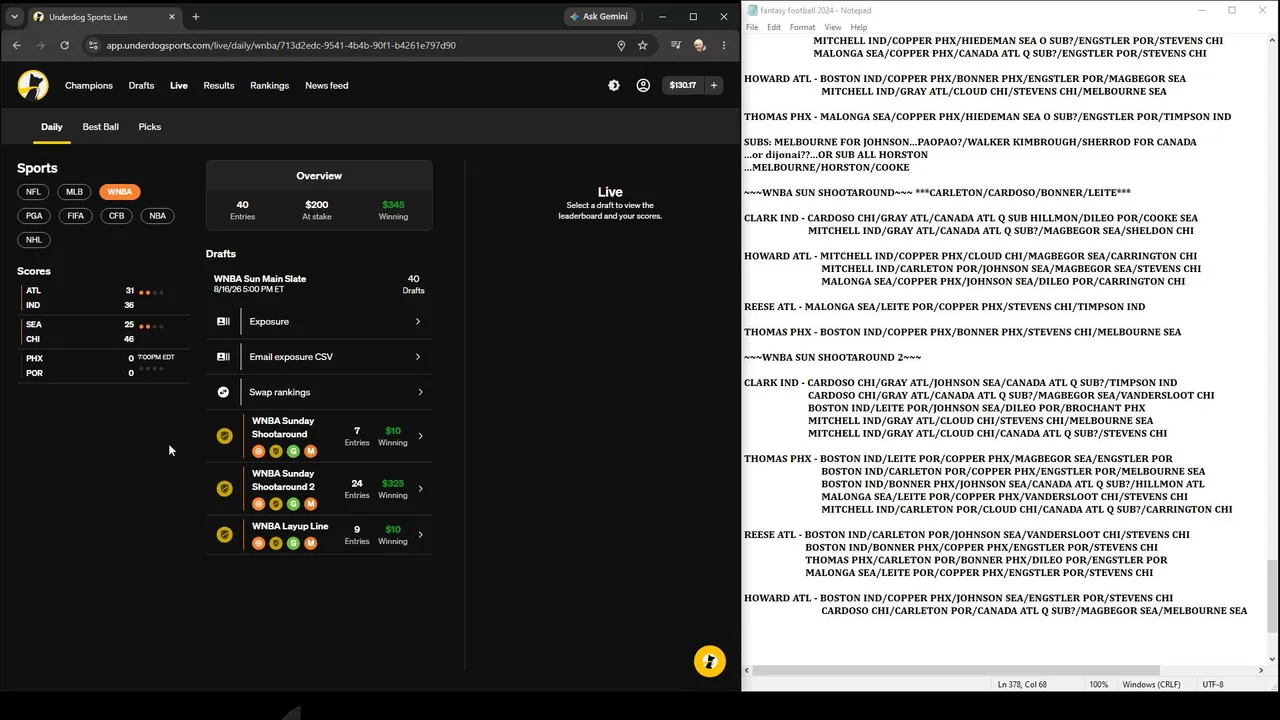The height and width of the screenshot is (720, 1280).
Task: Click the Underdog logo in header
Action: tap(33, 85)
